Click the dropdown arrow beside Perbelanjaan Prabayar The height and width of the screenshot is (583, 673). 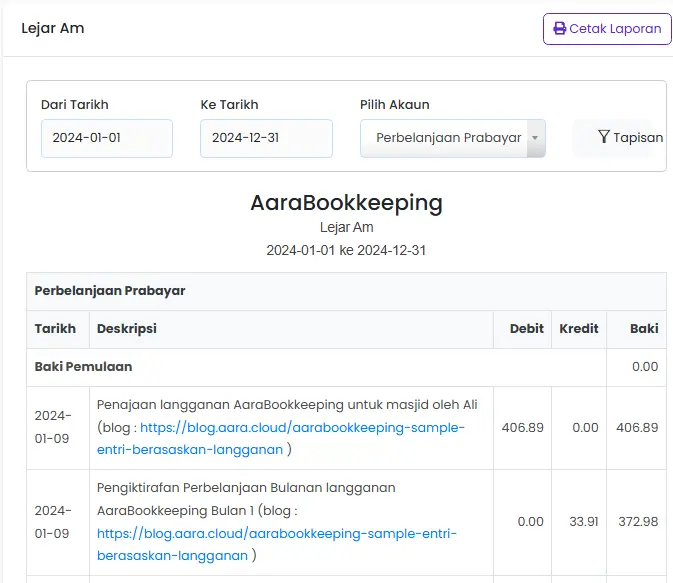(x=535, y=138)
